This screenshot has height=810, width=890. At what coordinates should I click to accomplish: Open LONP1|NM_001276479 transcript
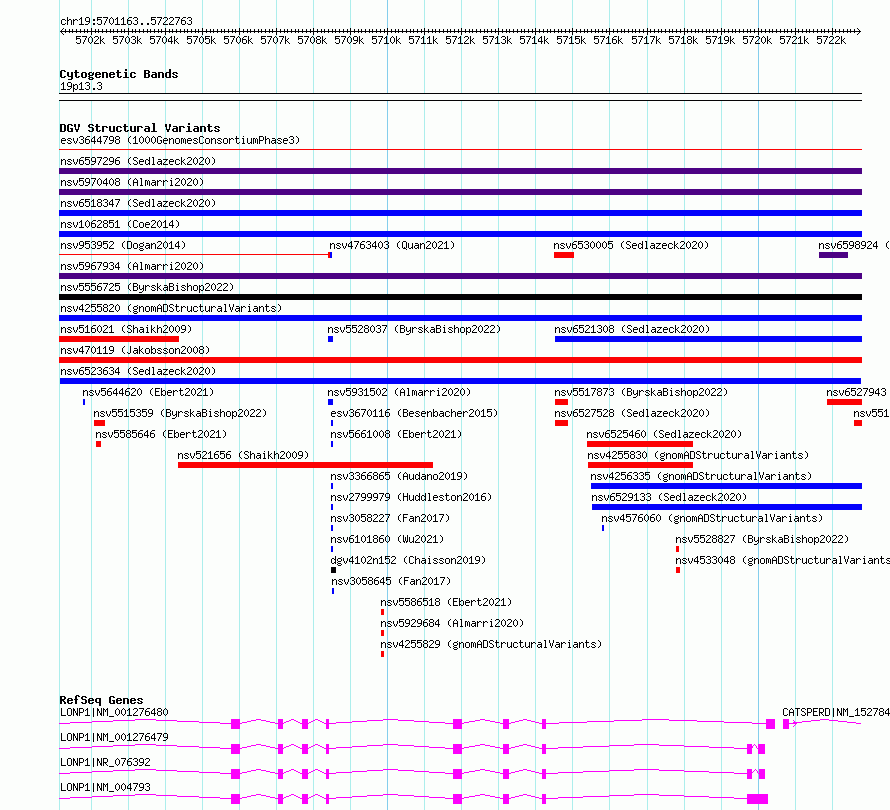[x=114, y=737]
